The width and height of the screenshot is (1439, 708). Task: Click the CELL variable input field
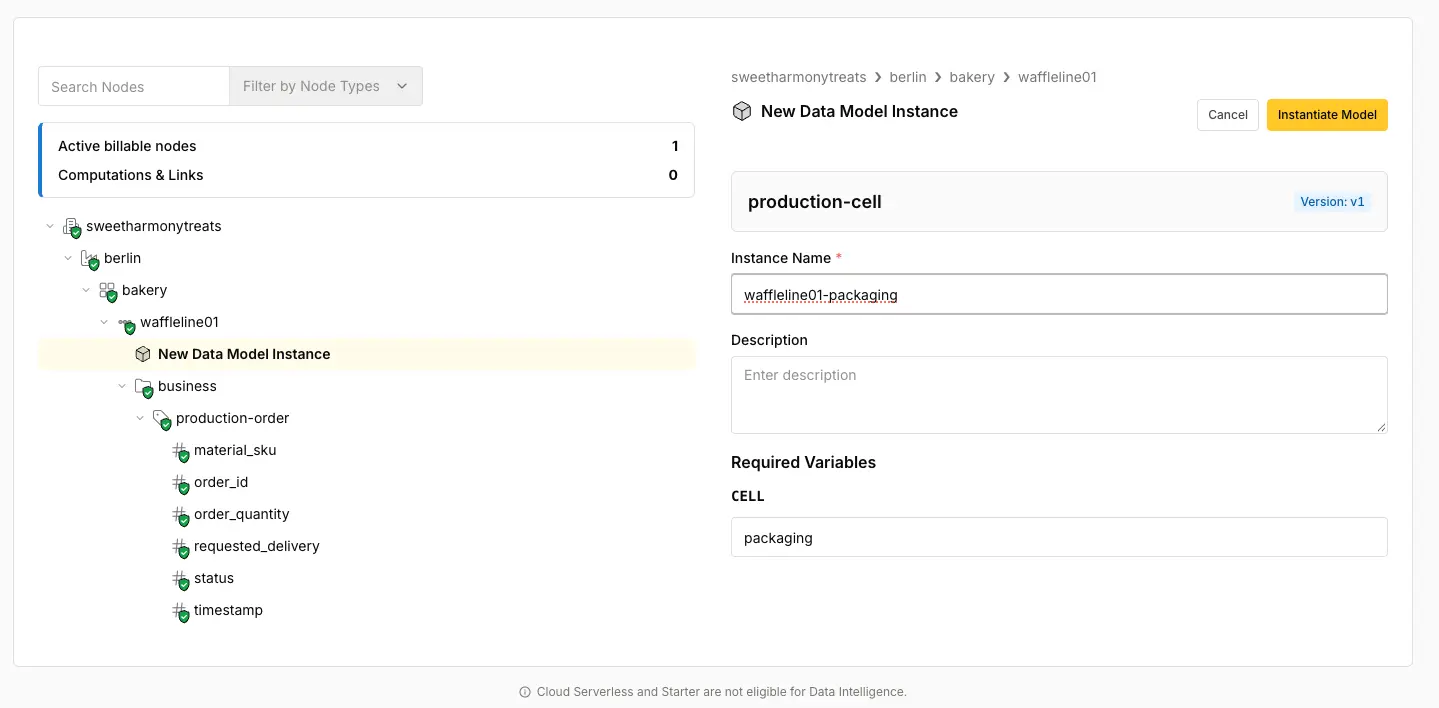click(1059, 537)
